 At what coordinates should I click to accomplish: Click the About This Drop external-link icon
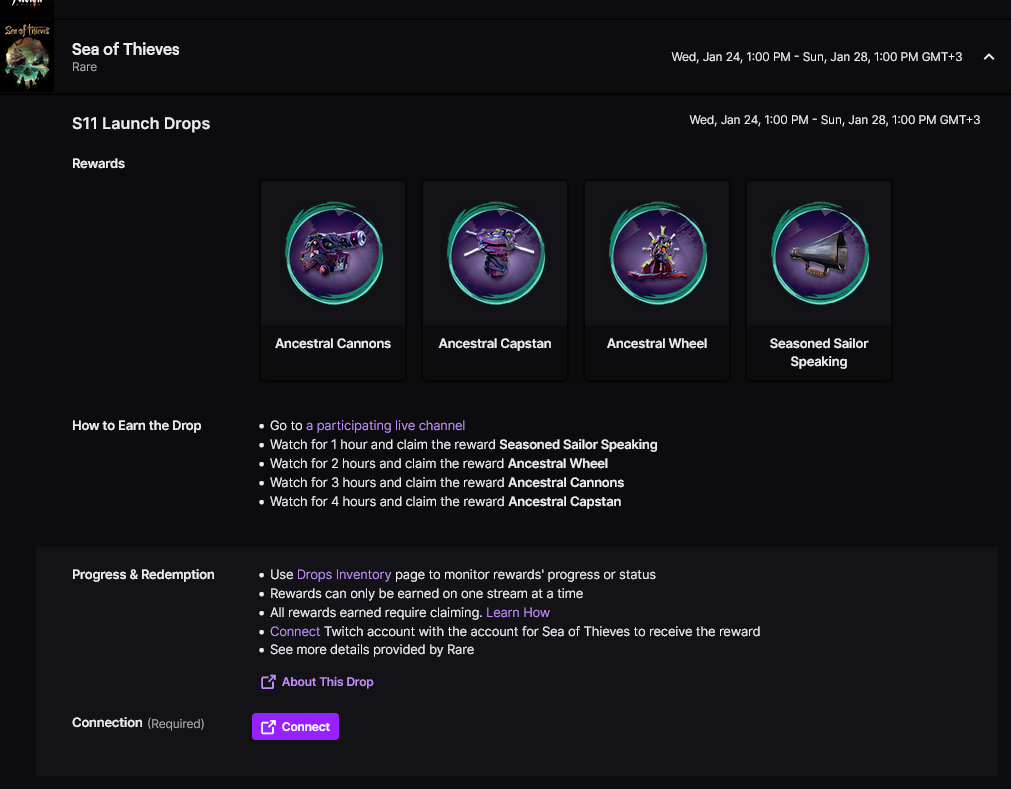point(268,682)
